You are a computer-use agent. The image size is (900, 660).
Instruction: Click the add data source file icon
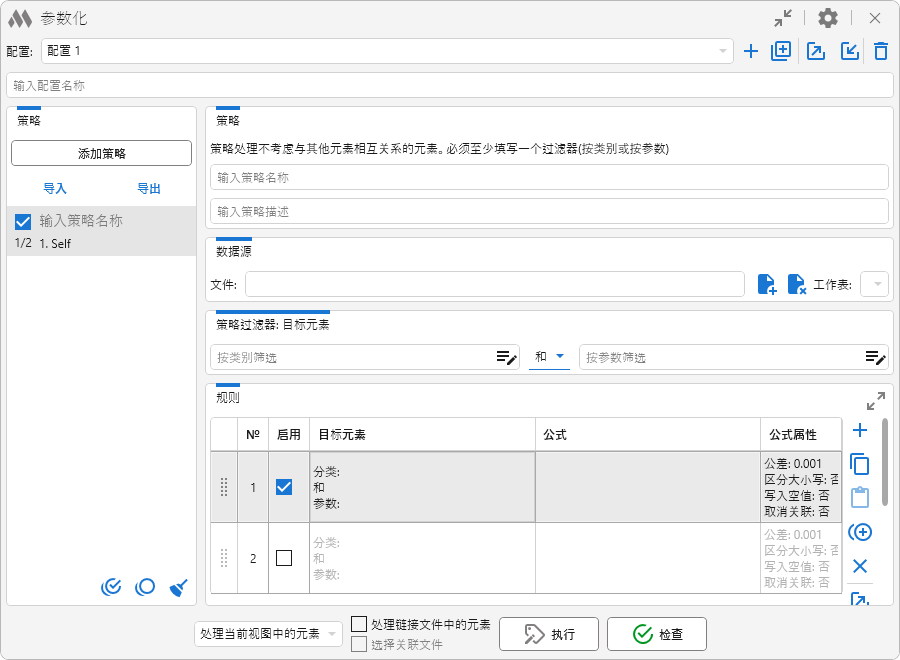[x=767, y=285]
